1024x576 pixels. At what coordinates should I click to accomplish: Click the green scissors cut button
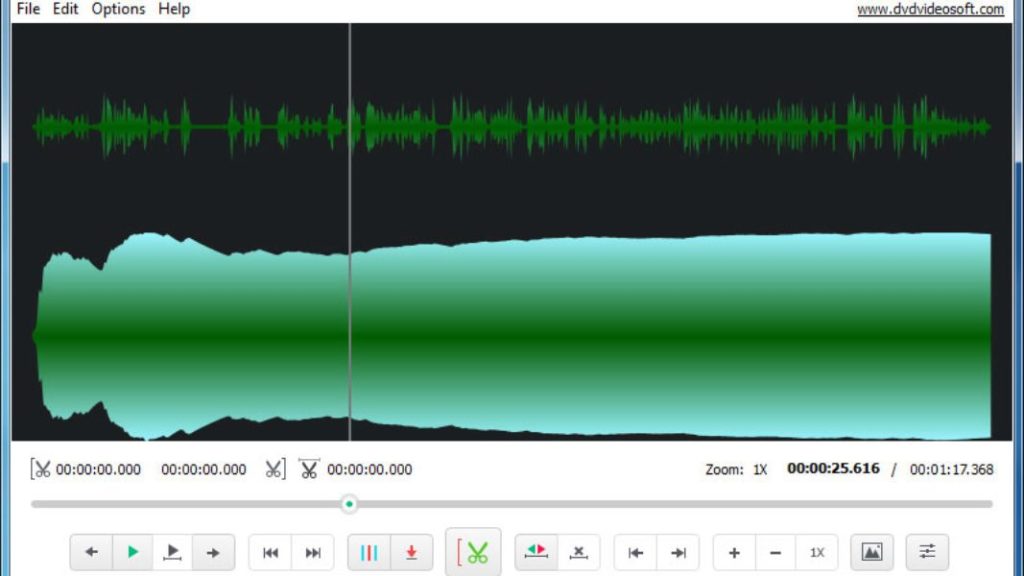pyautogui.click(x=473, y=552)
